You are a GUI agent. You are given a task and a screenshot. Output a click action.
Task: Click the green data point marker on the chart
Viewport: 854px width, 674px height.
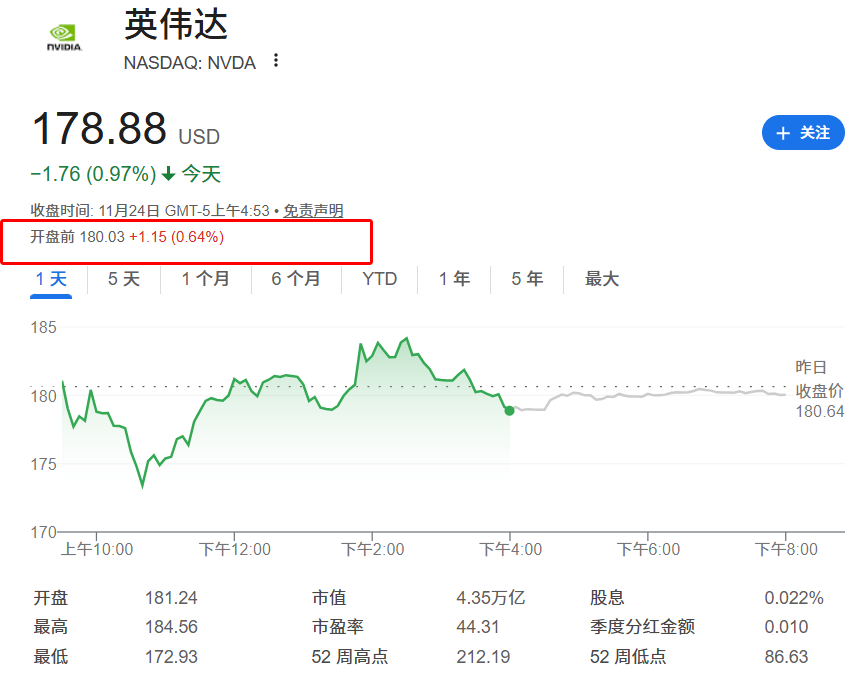(x=508, y=410)
